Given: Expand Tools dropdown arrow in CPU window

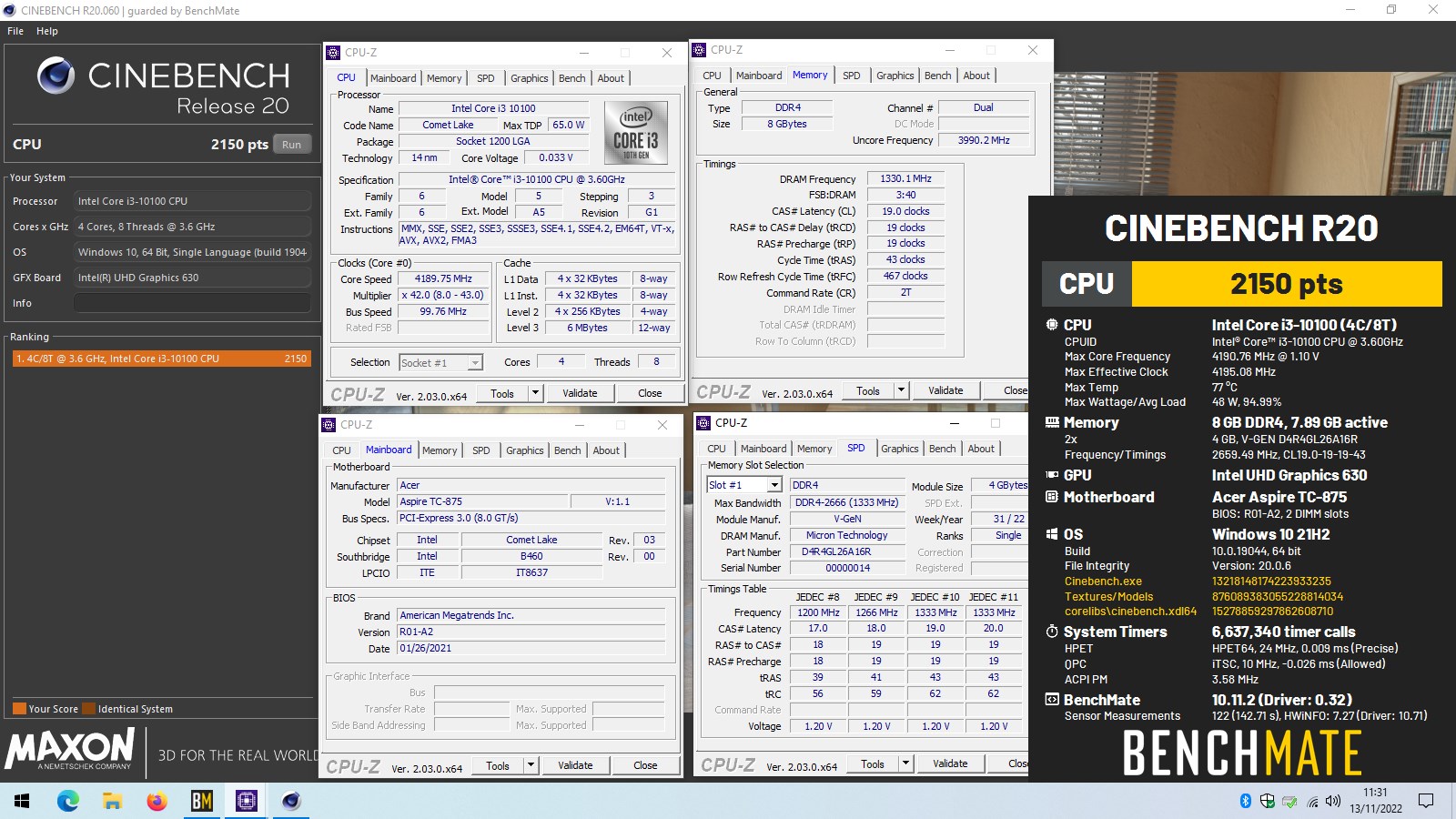Looking at the screenshot, I should (x=535, y=393).
